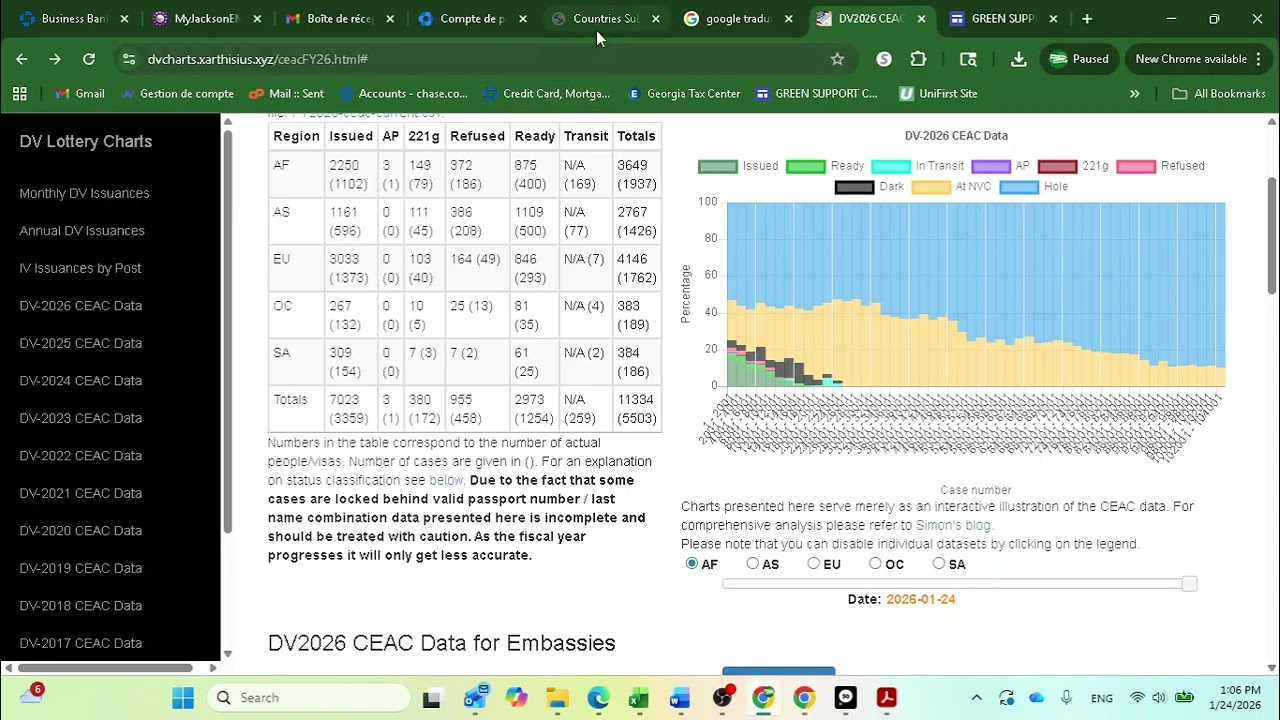Open the Extensions puzzle icon

pyautogui.click(x=918, y=59)
